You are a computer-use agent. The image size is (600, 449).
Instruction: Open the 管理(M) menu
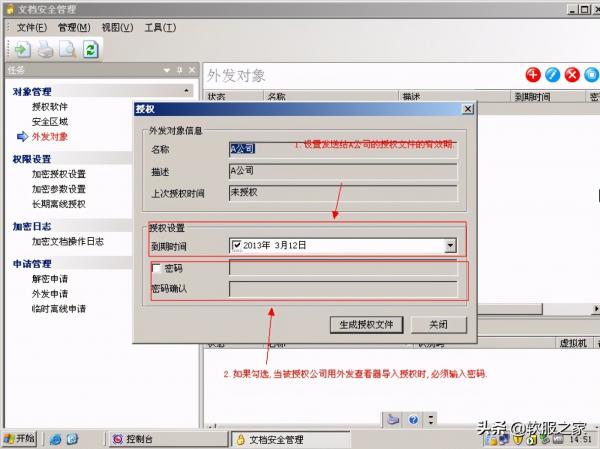click(74, 28)
